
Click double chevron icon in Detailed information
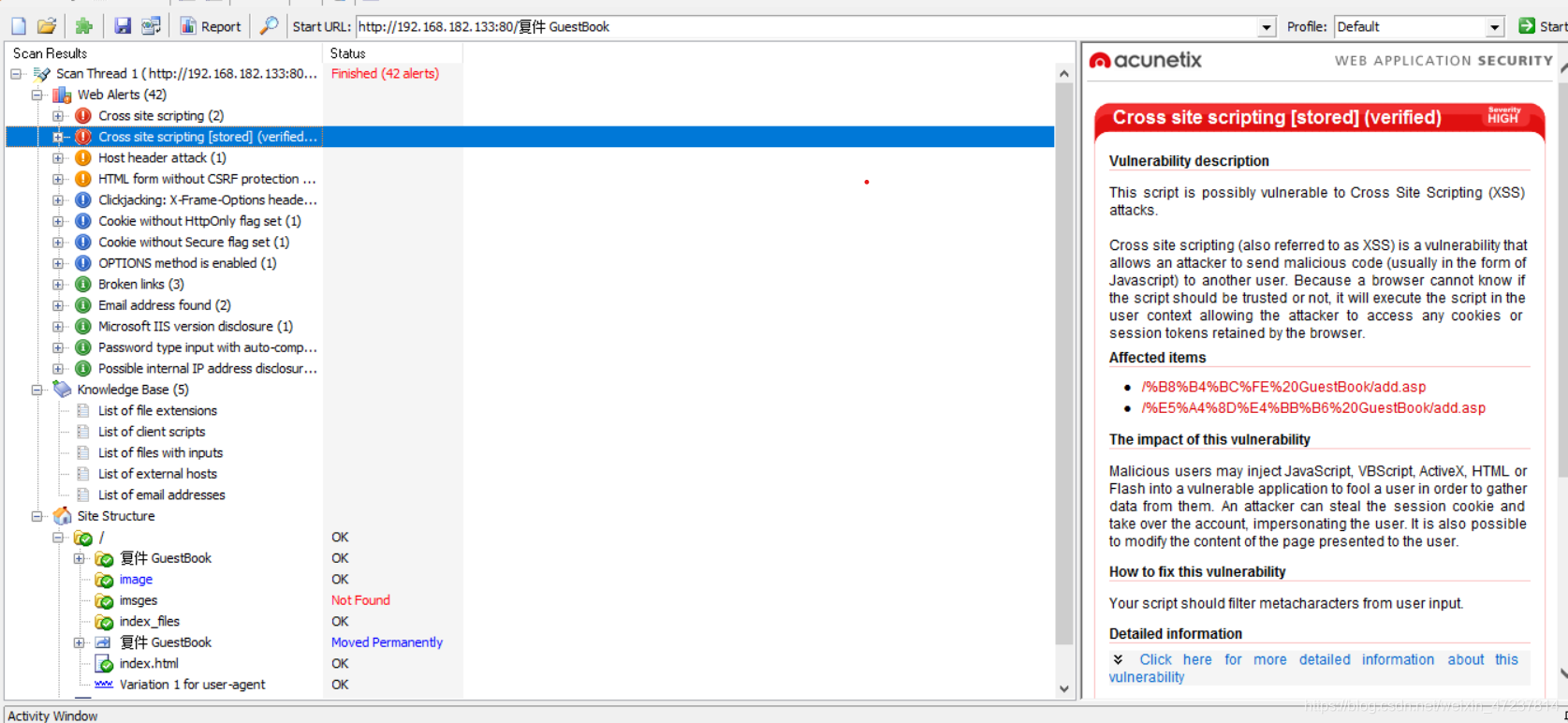coord(1118,659)
